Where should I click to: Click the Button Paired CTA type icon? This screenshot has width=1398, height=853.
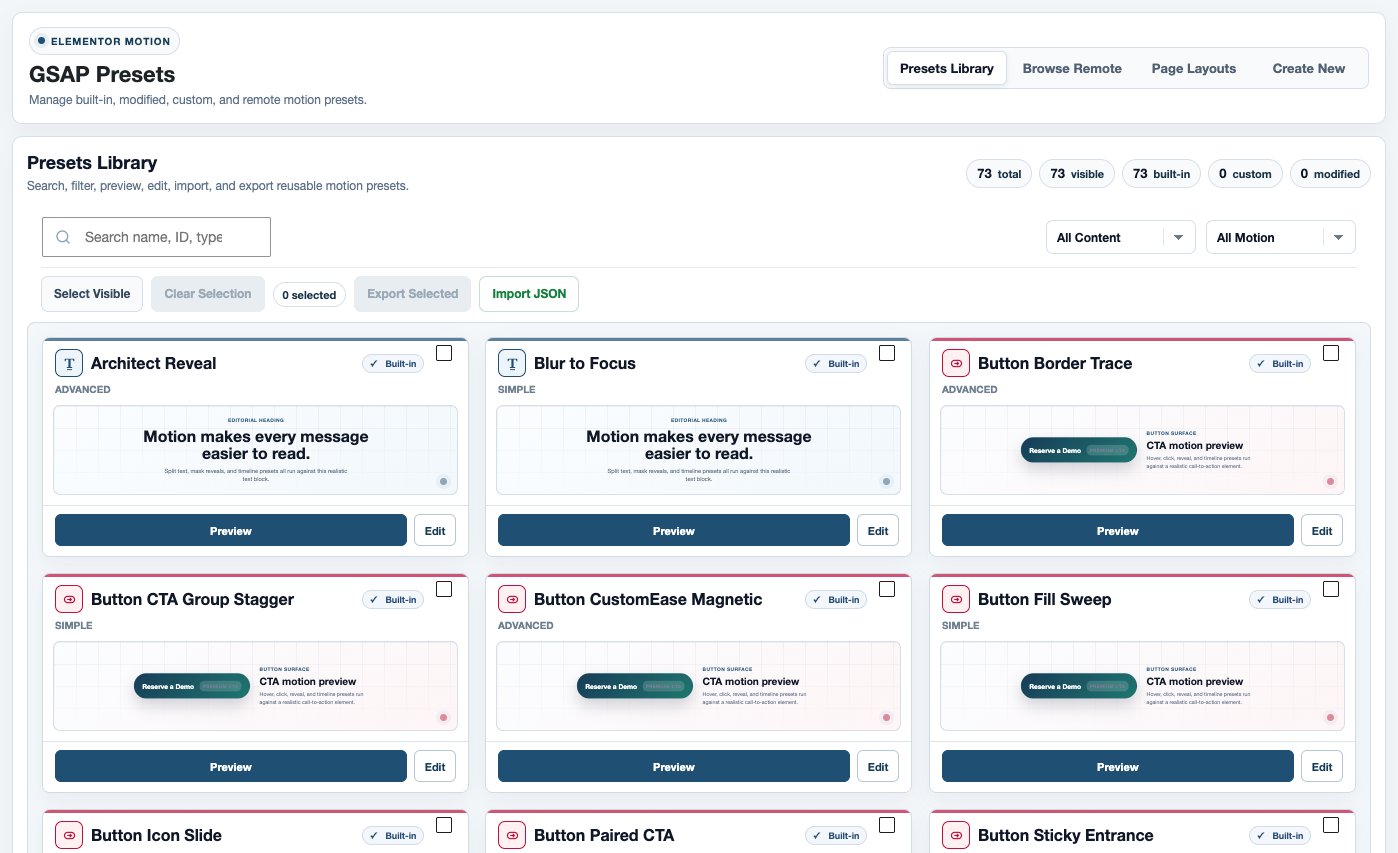pyautogui.click(x=512, y=835)
